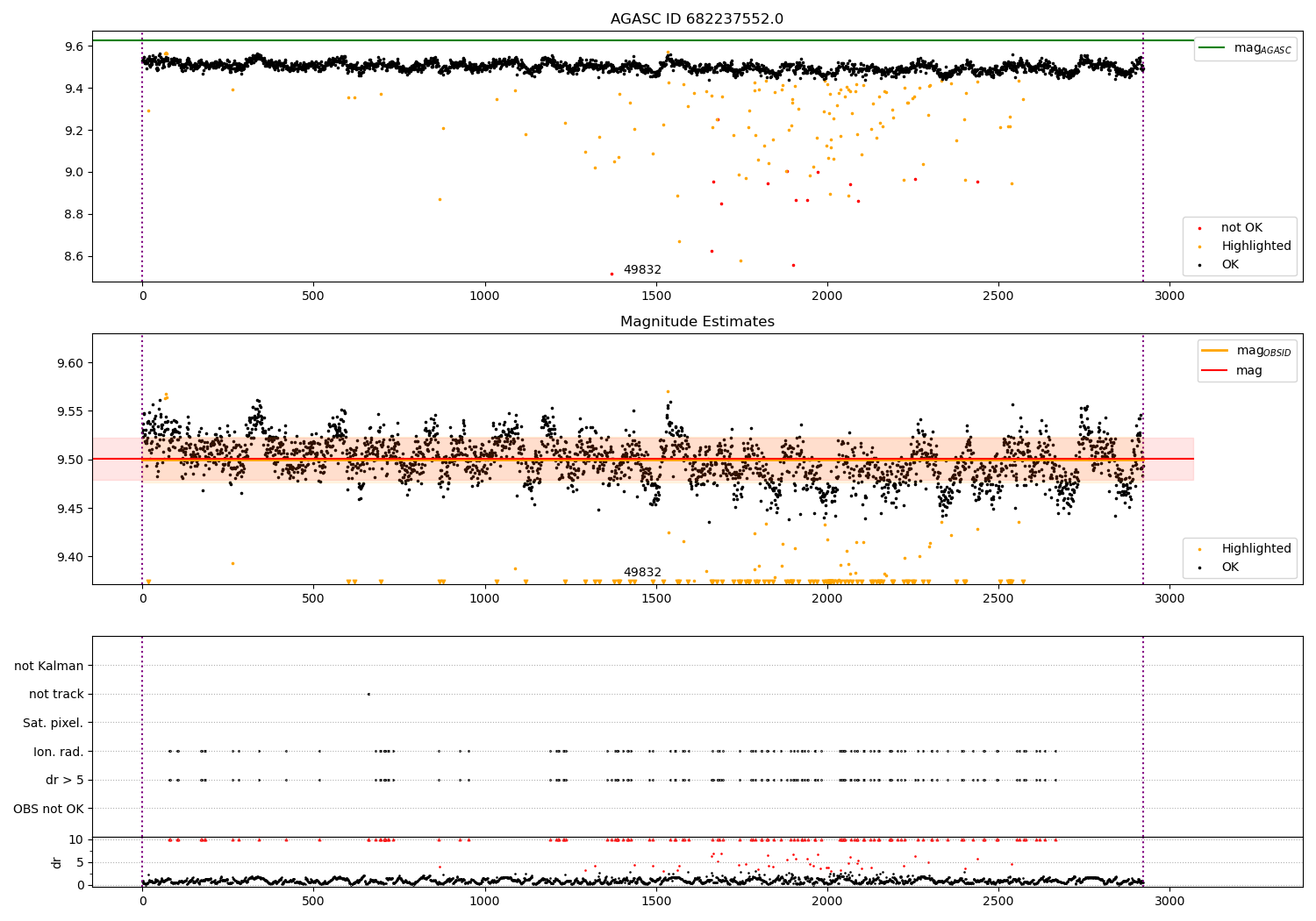Click the 9.60 y-axis tick in Magnitude Estimates
The height and width of the screenshot is (921, 1316).
click(x=71, y=363)
